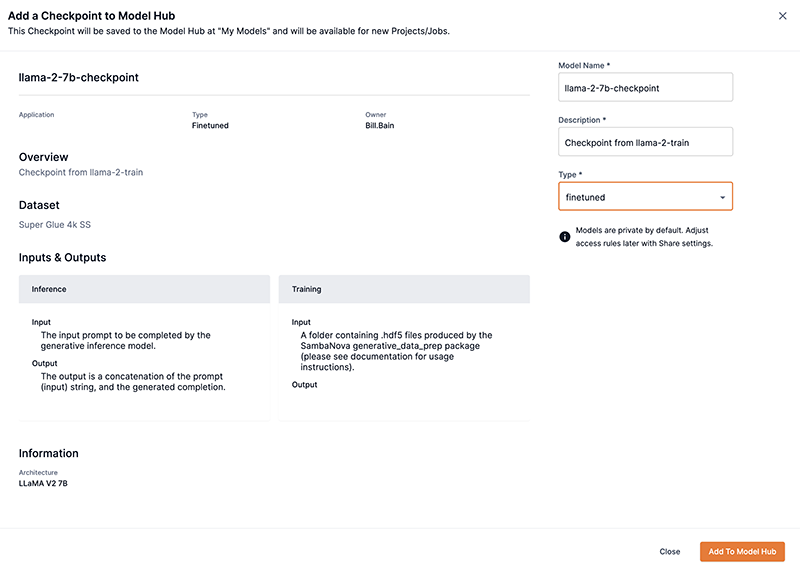800x569 pixels.
Task: Click the Overview text Checkpoint from llama-2-train
Action: (81, 173)
